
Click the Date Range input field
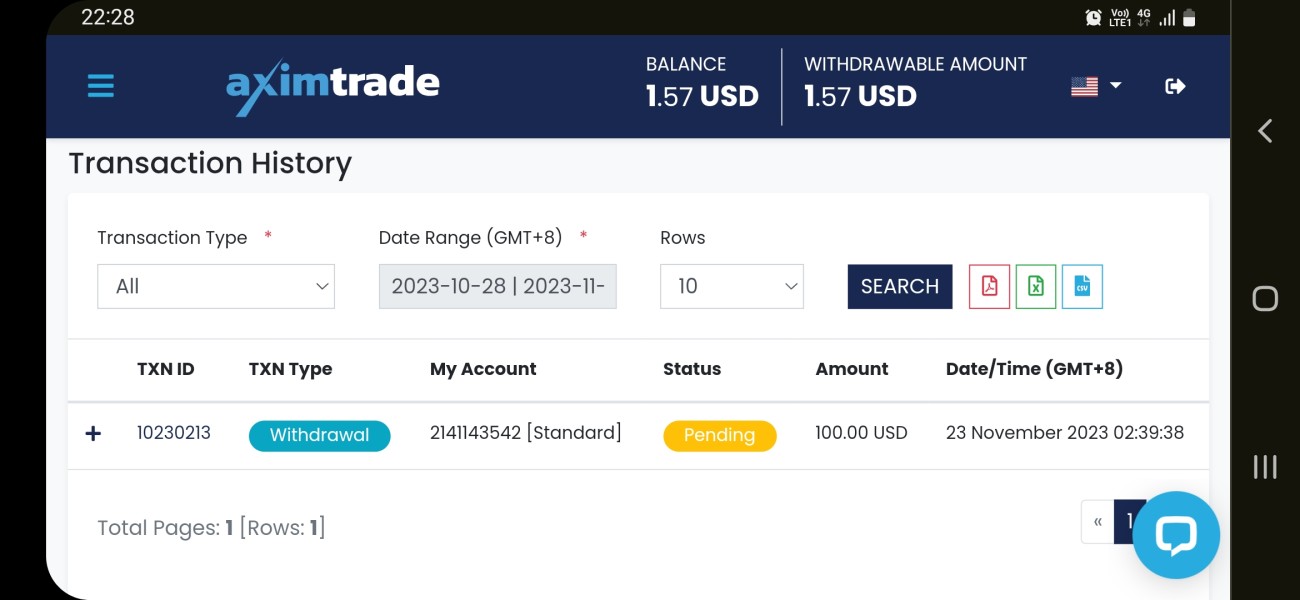[x=497, y=287]
